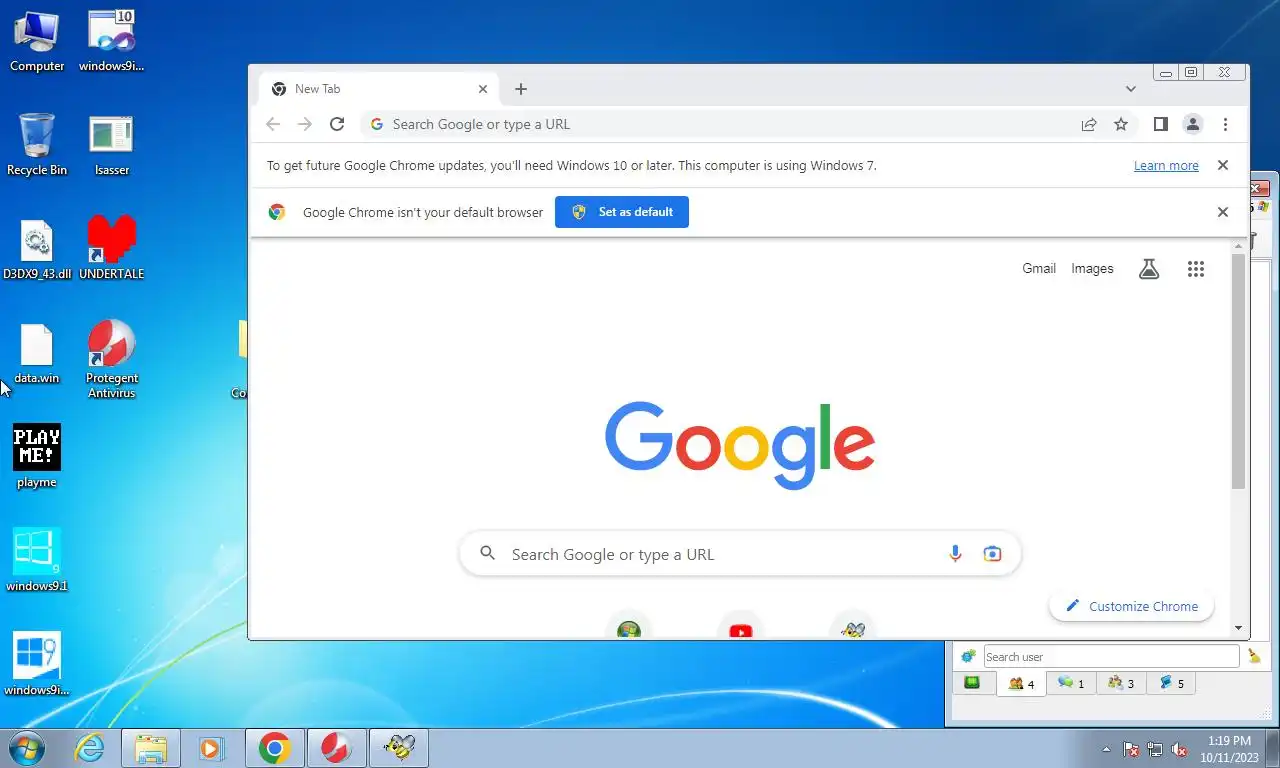Click Customize Chrome button

(x=1131, y=606)
